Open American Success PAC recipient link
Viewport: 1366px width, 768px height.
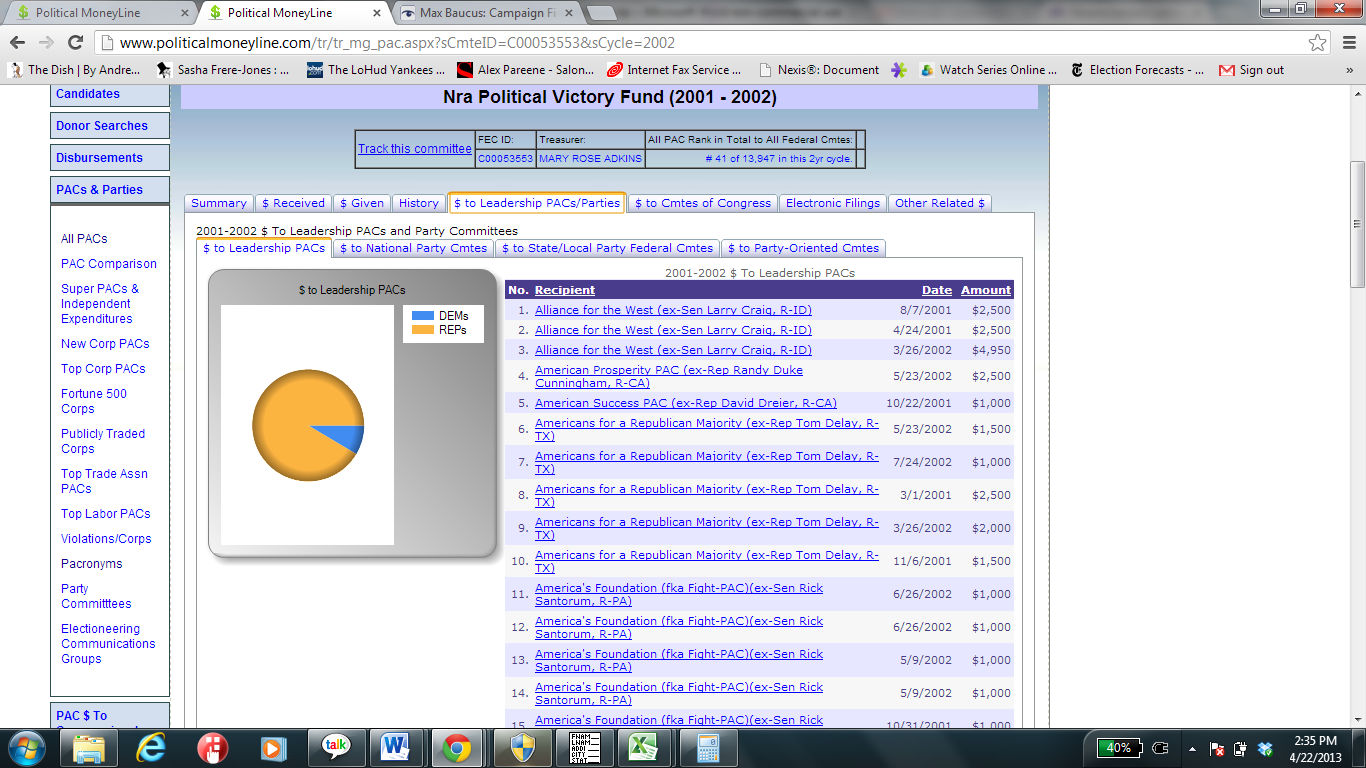click(x=686, y=403)
